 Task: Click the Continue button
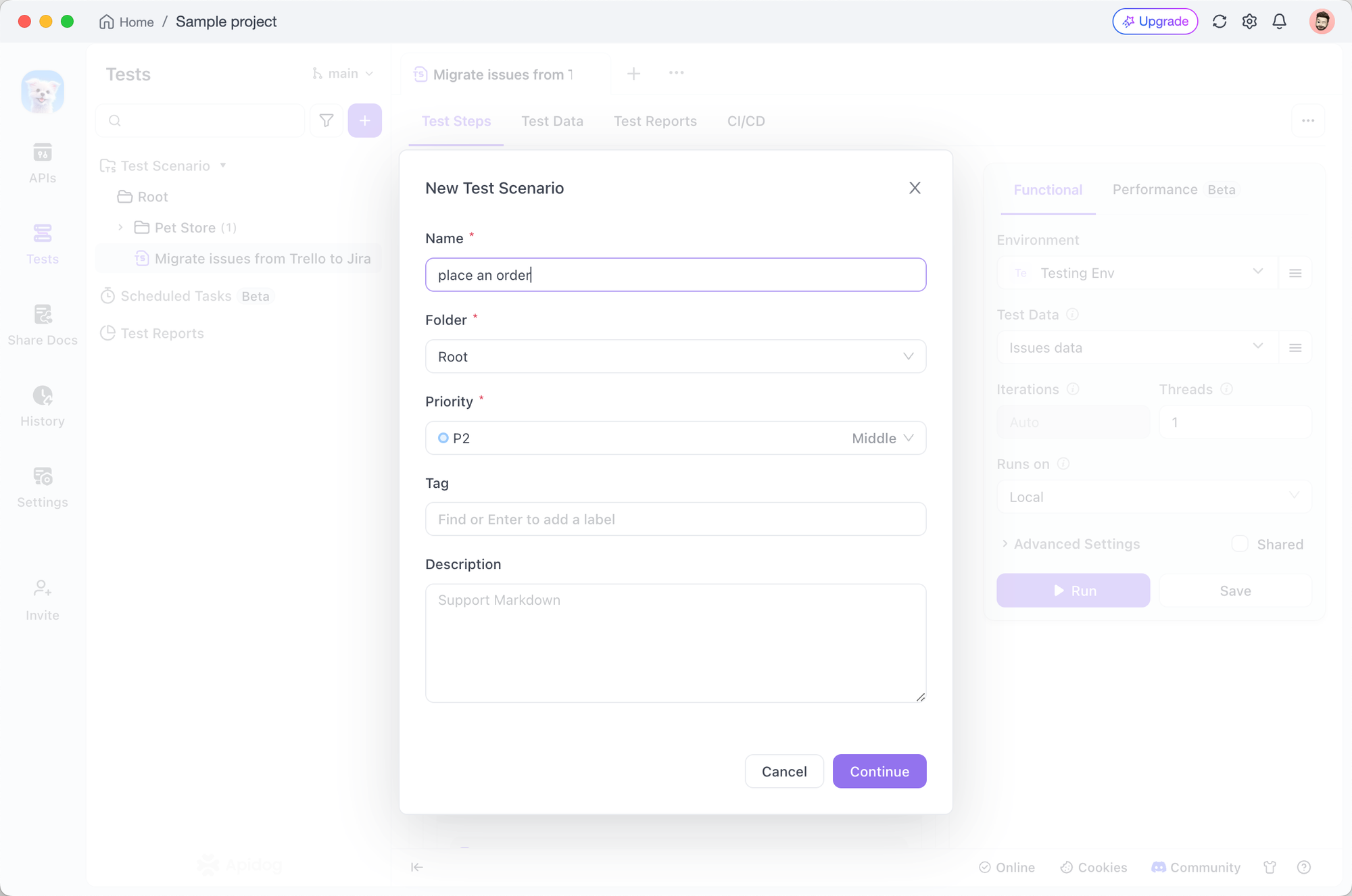tap(879, 771)
